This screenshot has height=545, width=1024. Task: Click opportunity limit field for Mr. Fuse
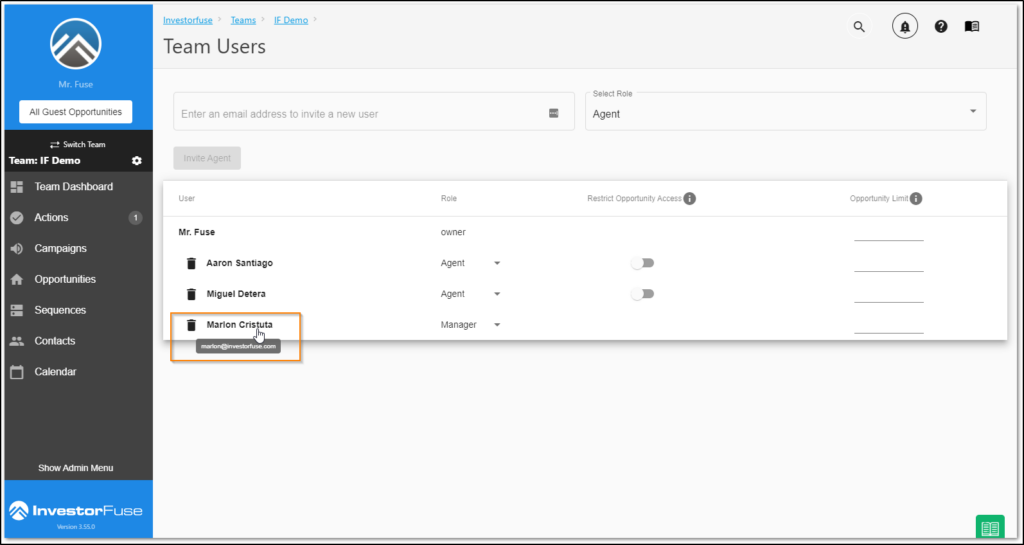tap(889, 233)
